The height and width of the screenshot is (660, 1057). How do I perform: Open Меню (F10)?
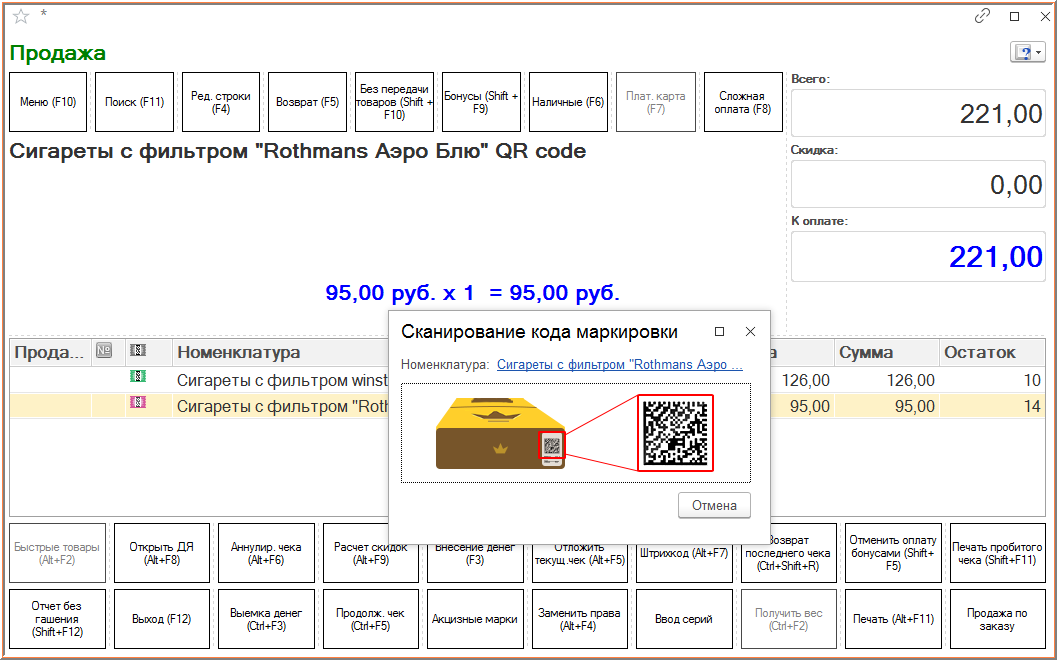48,102
